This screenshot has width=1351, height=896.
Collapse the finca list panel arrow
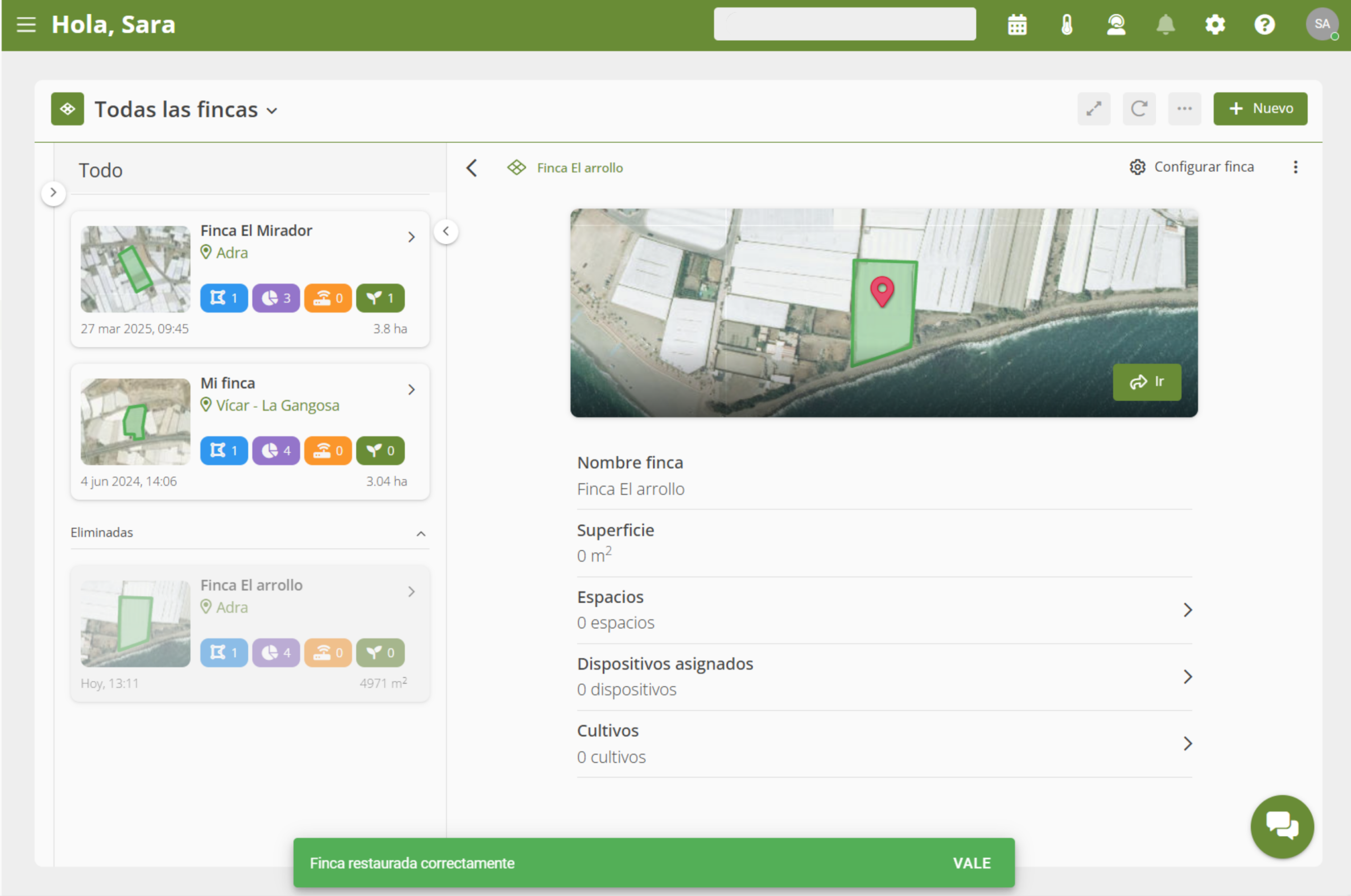pos(446,232)
